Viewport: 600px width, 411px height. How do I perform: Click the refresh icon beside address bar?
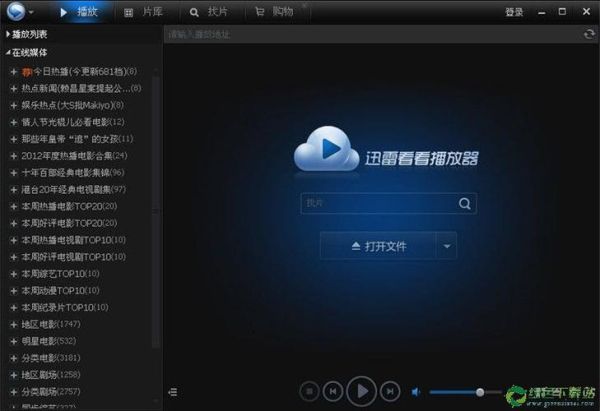[x=589, y=34]
